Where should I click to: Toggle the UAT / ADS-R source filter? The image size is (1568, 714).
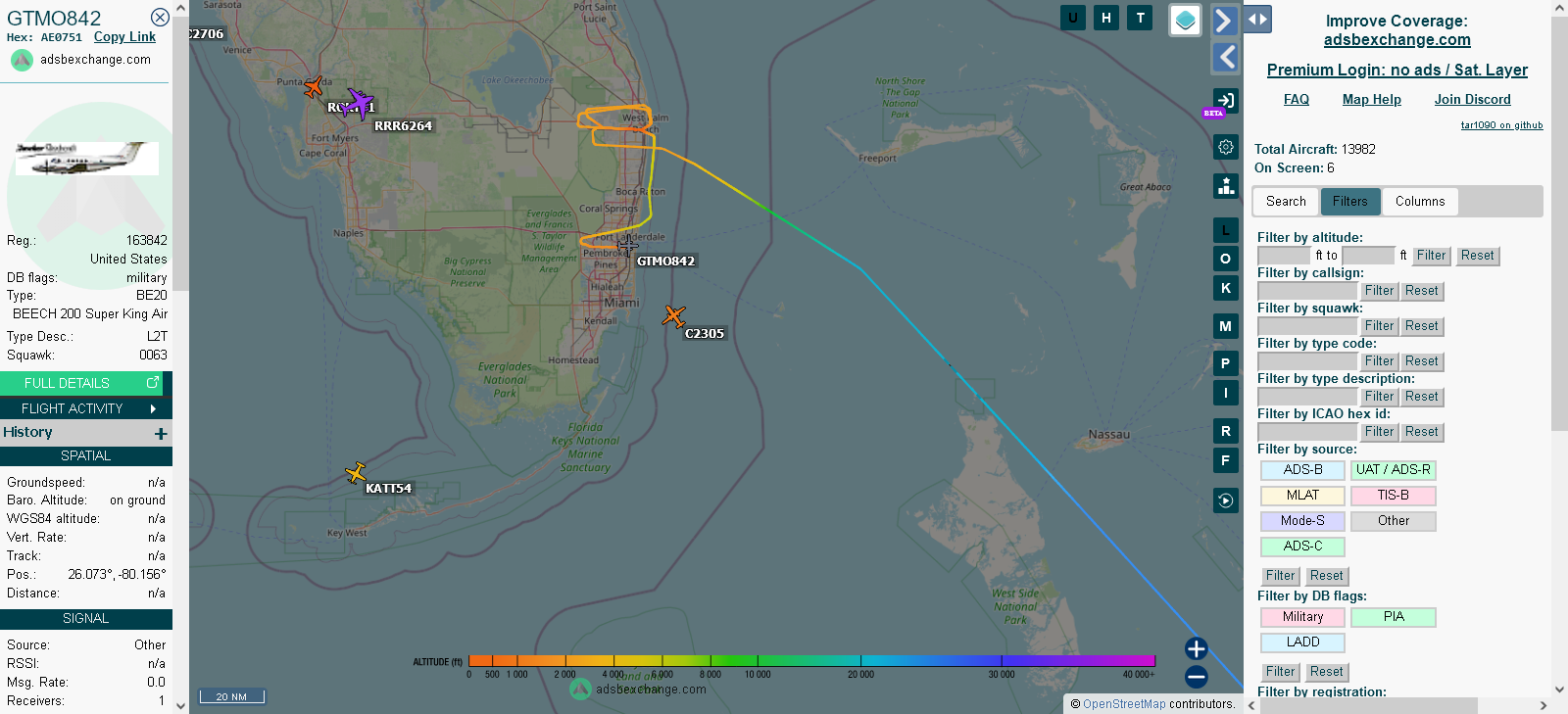[x=1393, y=470]
